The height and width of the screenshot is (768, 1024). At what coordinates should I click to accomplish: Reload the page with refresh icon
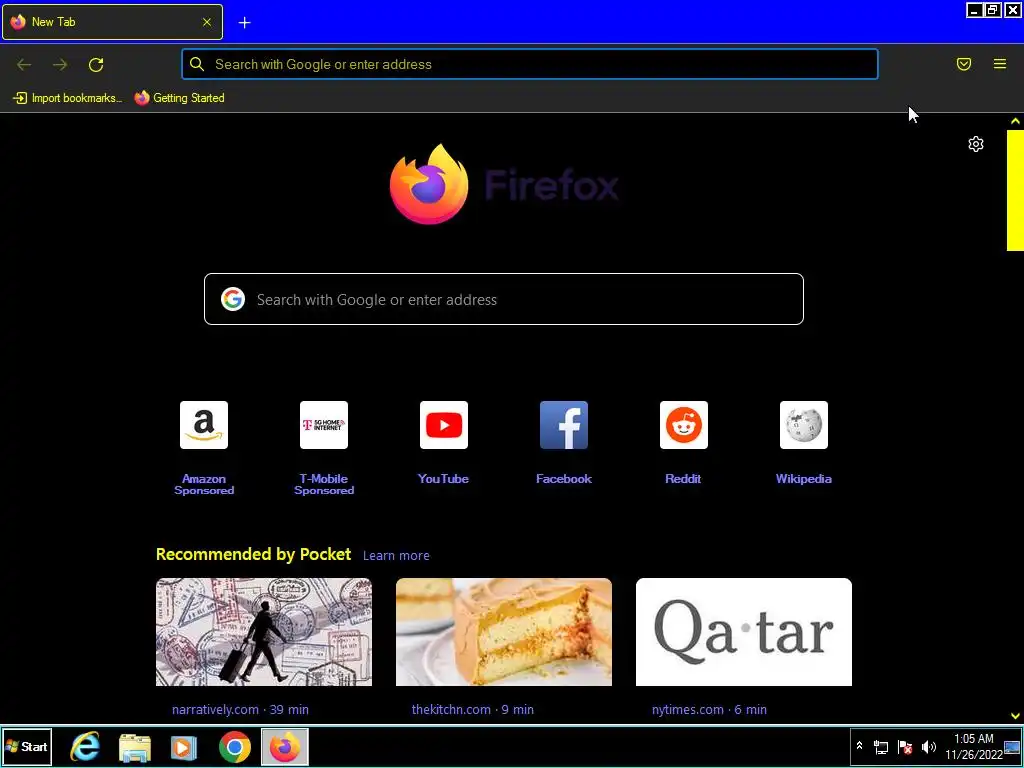point(96,64)
